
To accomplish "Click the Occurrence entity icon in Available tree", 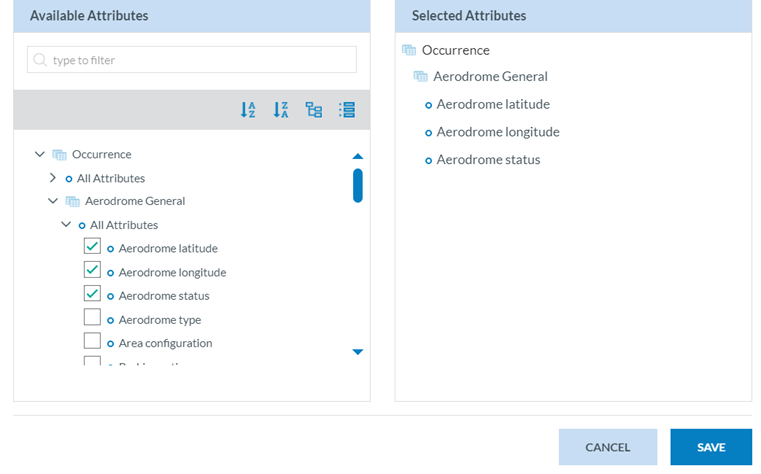I will pyautogui.click(x=59, y=154).
